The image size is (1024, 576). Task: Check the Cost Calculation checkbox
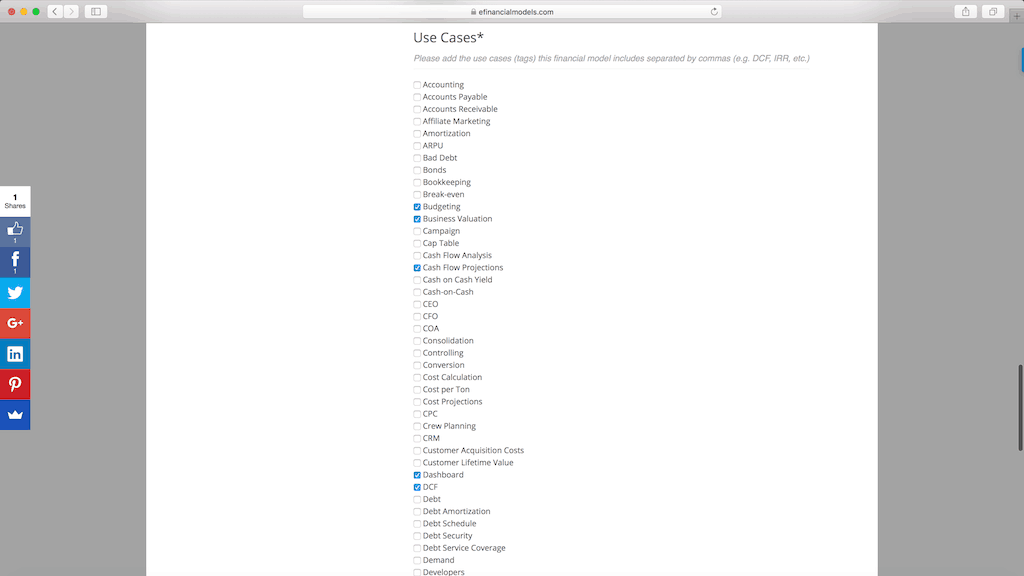[417, 377]
